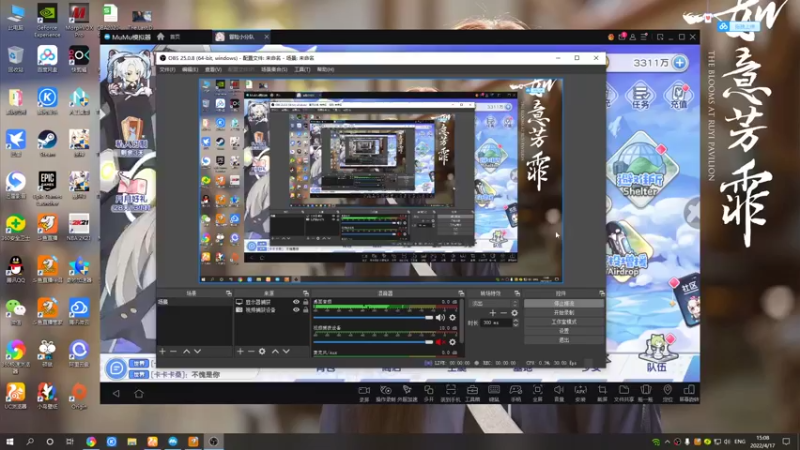This screenshot has height=450, width=800.
Task: Move source up with up chevron in sources panel
Action: [275, 351]
